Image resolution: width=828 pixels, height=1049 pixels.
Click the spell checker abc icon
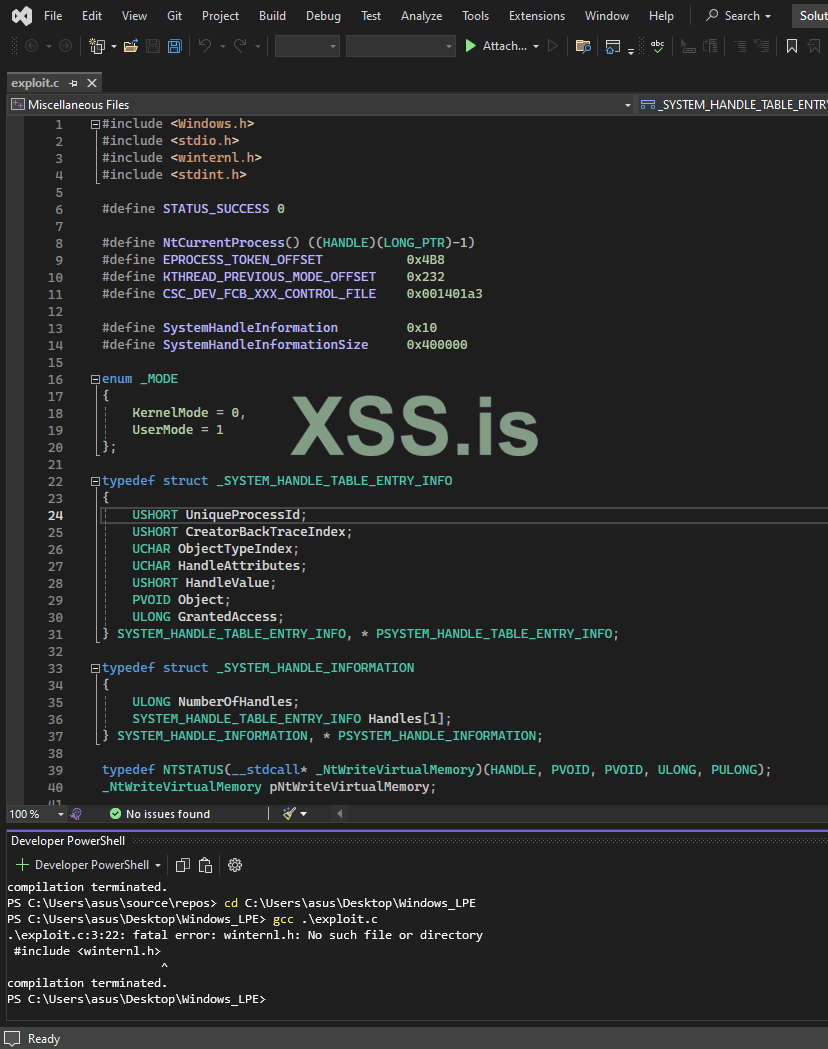(x=657, y=46)
